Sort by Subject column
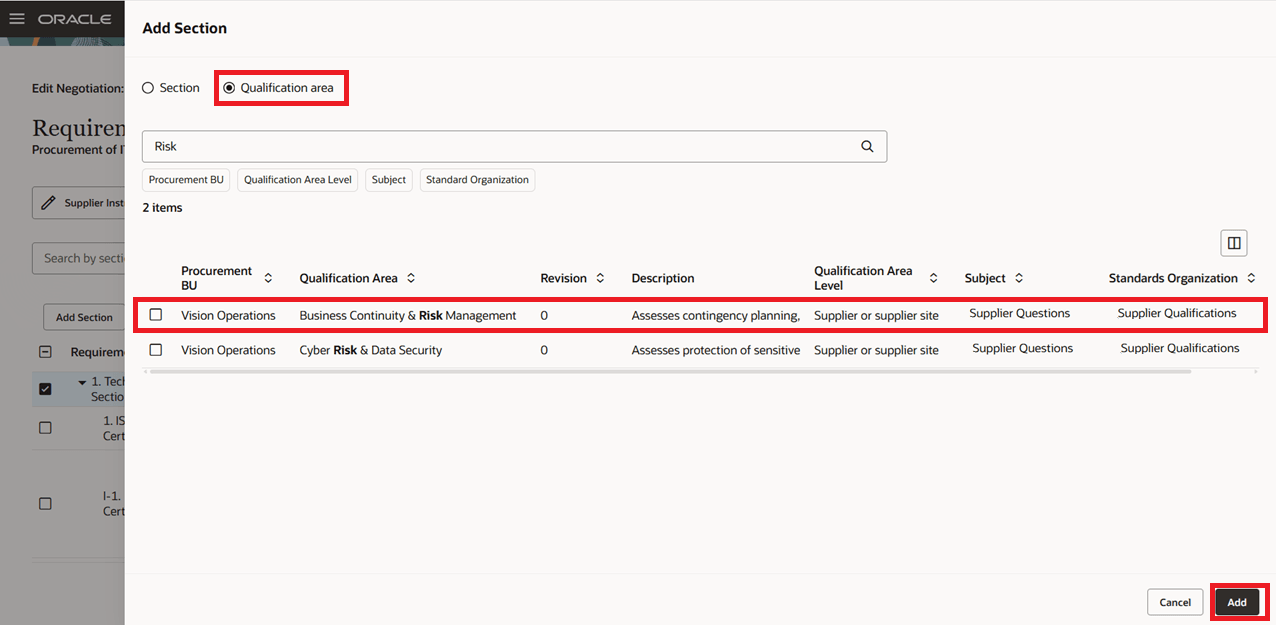 pyautogui.click(x=1019, y=278)
